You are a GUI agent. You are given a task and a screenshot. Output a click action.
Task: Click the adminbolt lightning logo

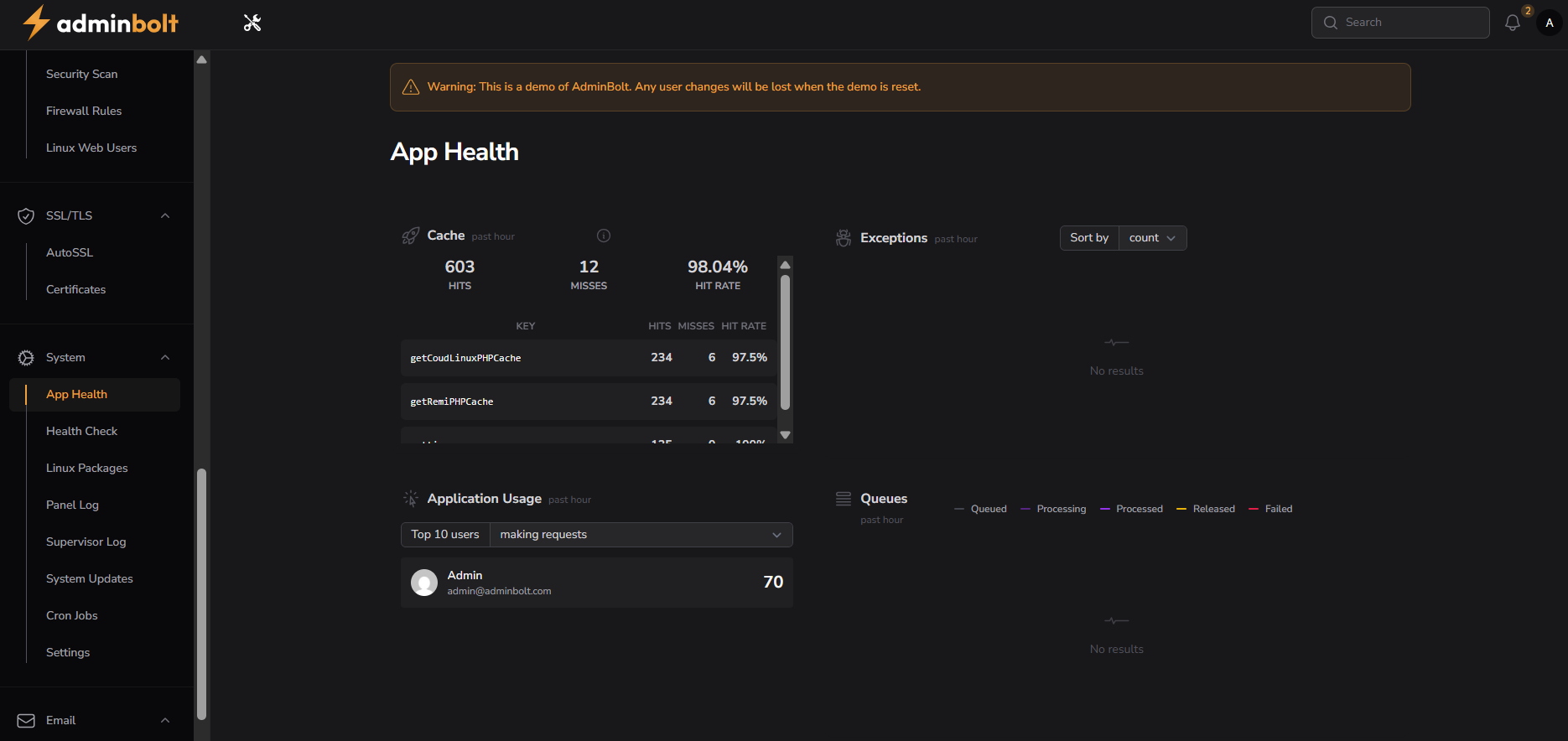[100, 23]
